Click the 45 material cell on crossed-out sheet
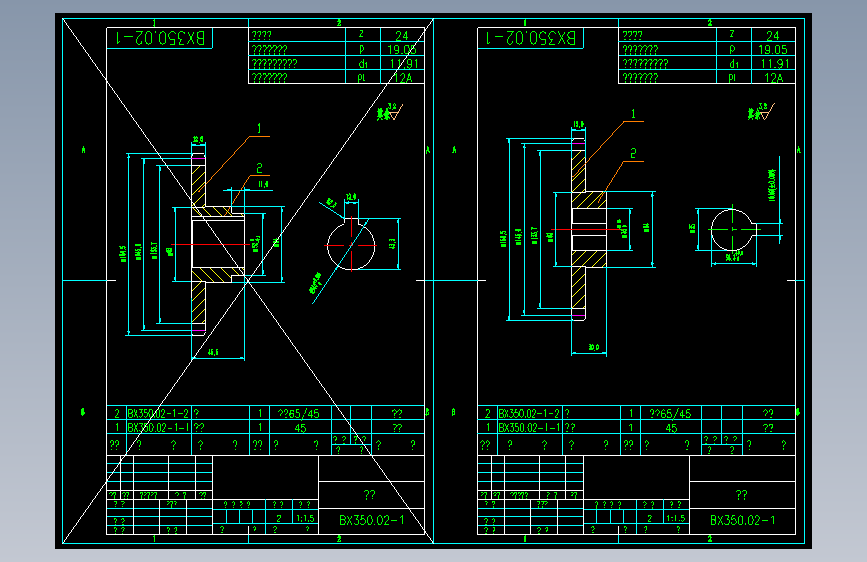Viewport: 867px width, 562px height. pos(300,428)
